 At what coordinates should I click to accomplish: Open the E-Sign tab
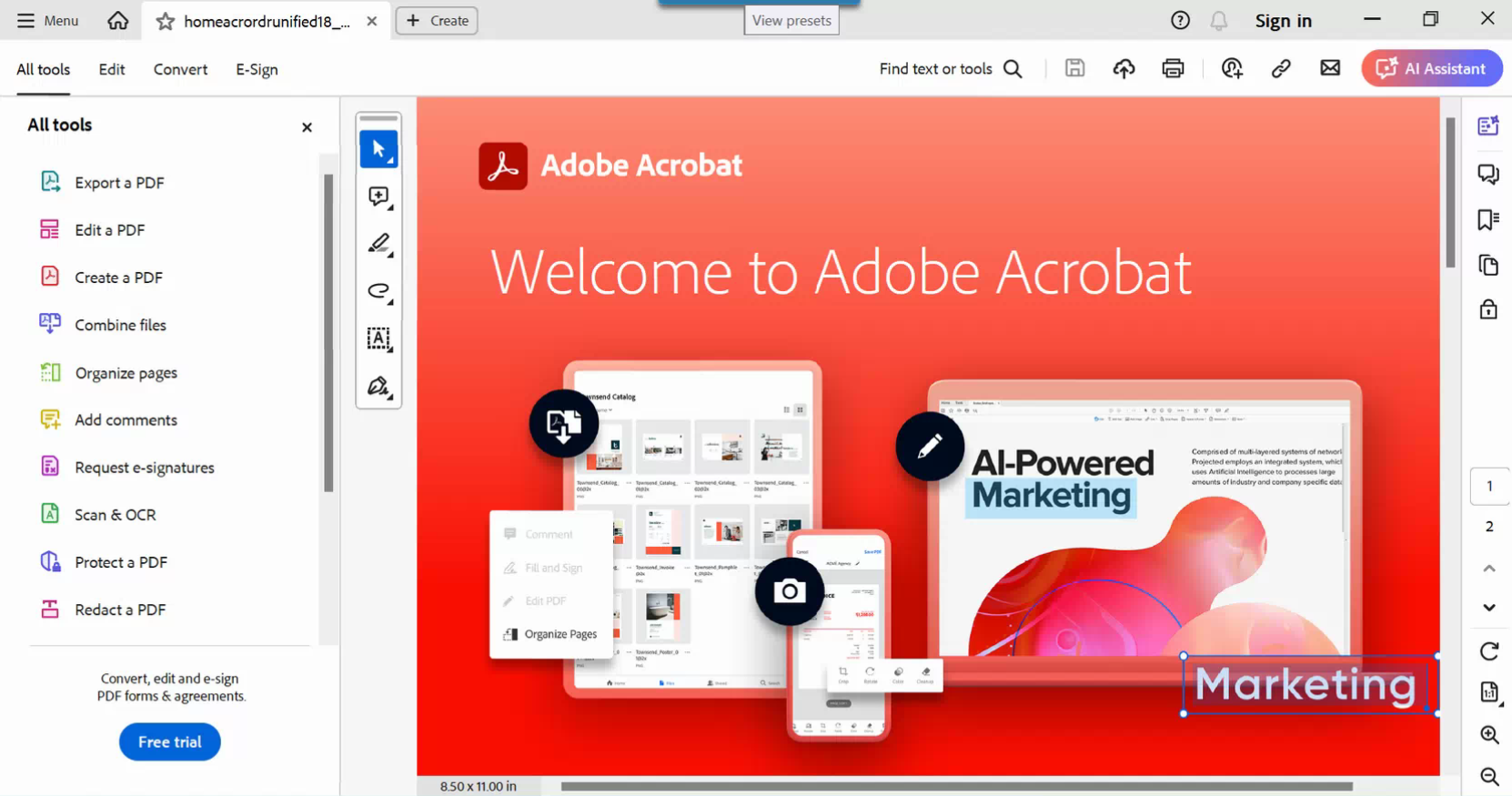point(257,69)
